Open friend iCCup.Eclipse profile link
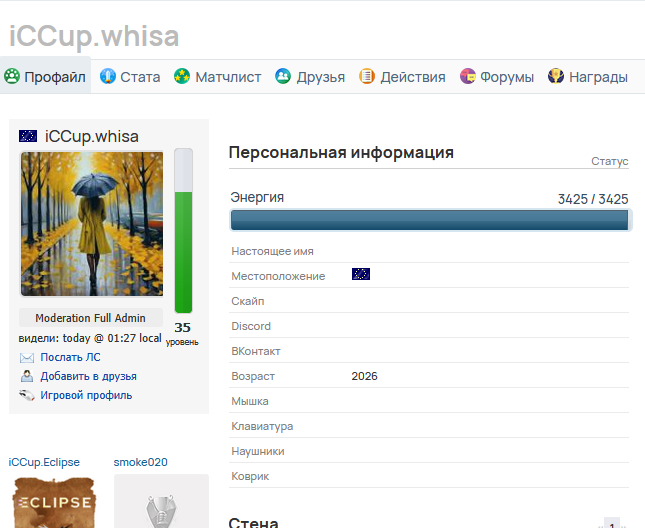 click(x=44, y=462)
